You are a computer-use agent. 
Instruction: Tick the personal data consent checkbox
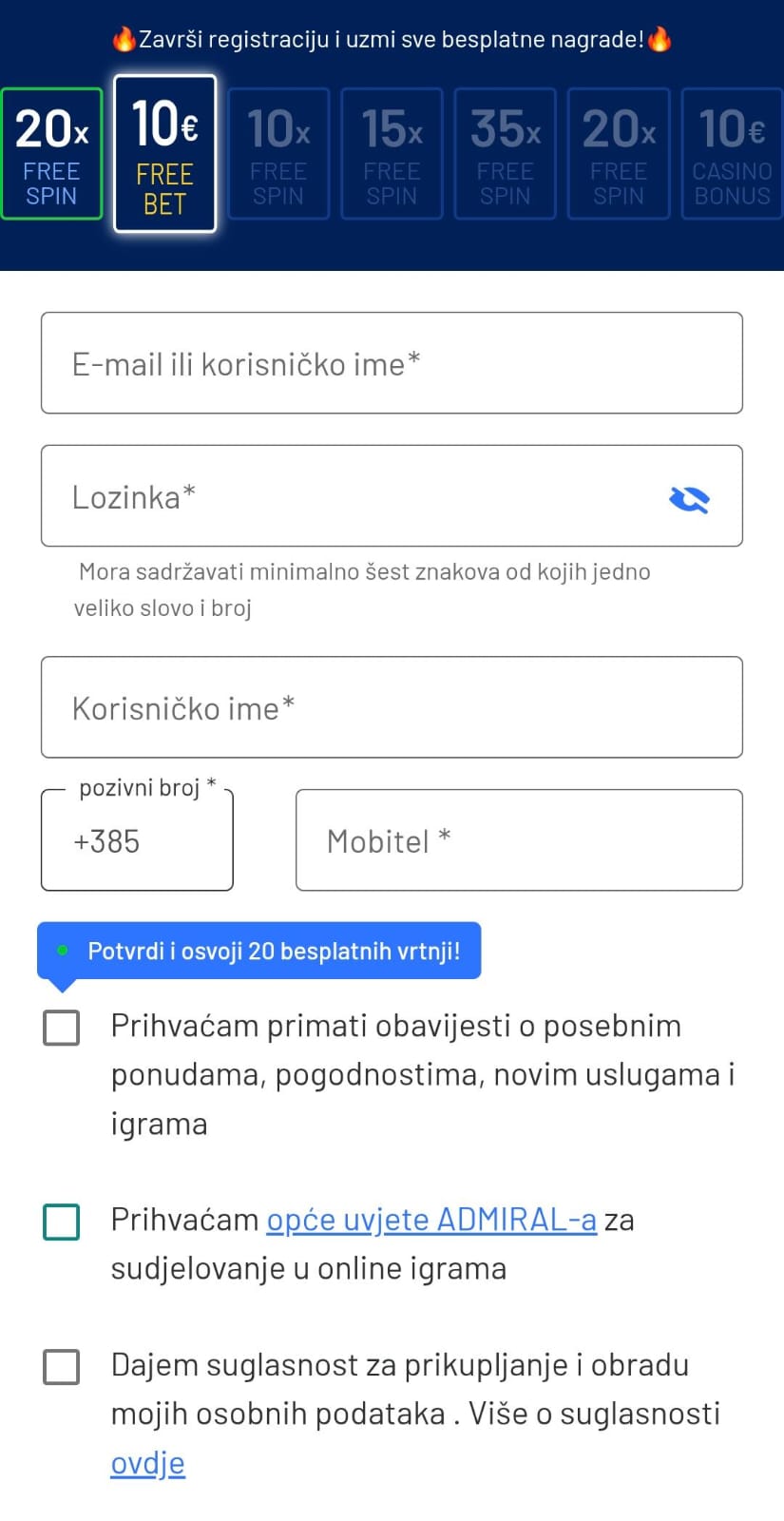62,1366
